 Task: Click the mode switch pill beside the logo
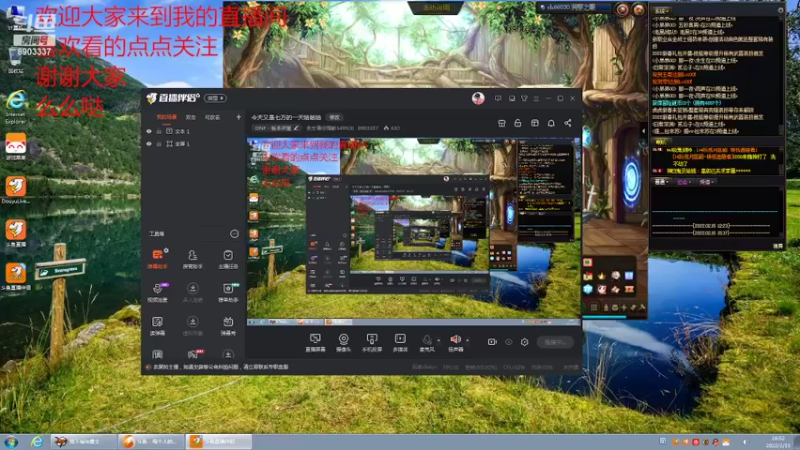coord(215,98)
